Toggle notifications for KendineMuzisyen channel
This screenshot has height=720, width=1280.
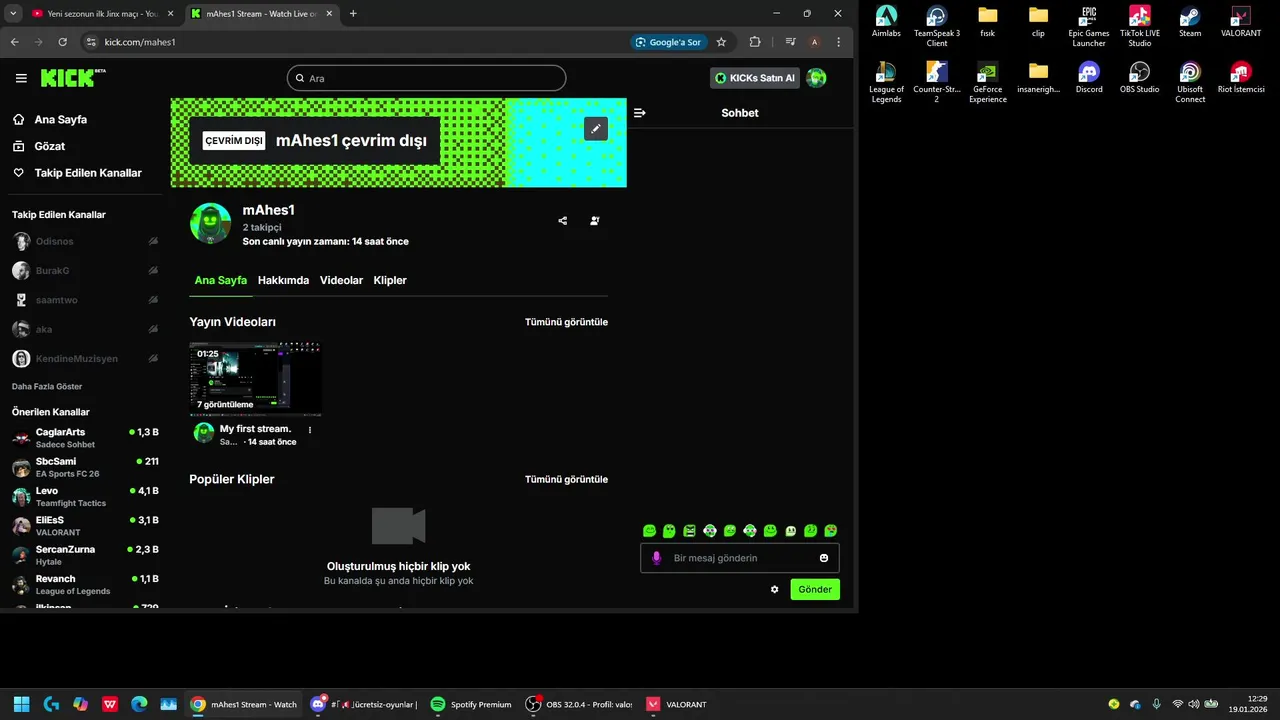(x=154, y=358)
